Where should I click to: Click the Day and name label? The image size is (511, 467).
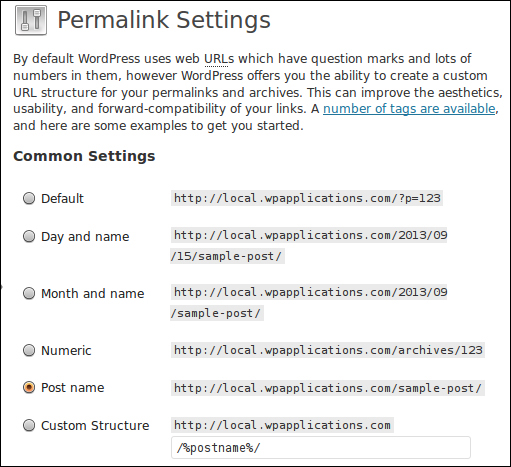click(85, 237)
